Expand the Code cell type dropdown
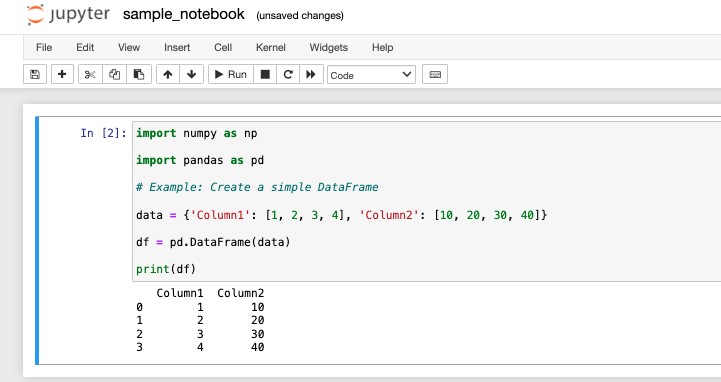This screenshot has width=721, height=382. (x=371, y=75)
